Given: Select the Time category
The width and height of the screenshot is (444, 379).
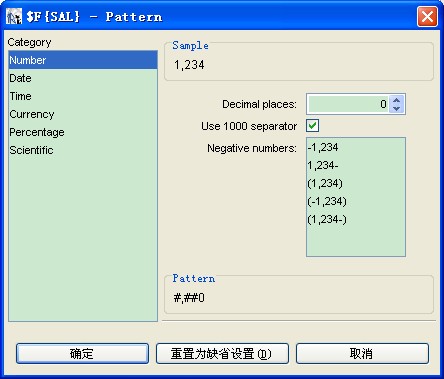Looking at the screenshot, I should tap(83, 96).
